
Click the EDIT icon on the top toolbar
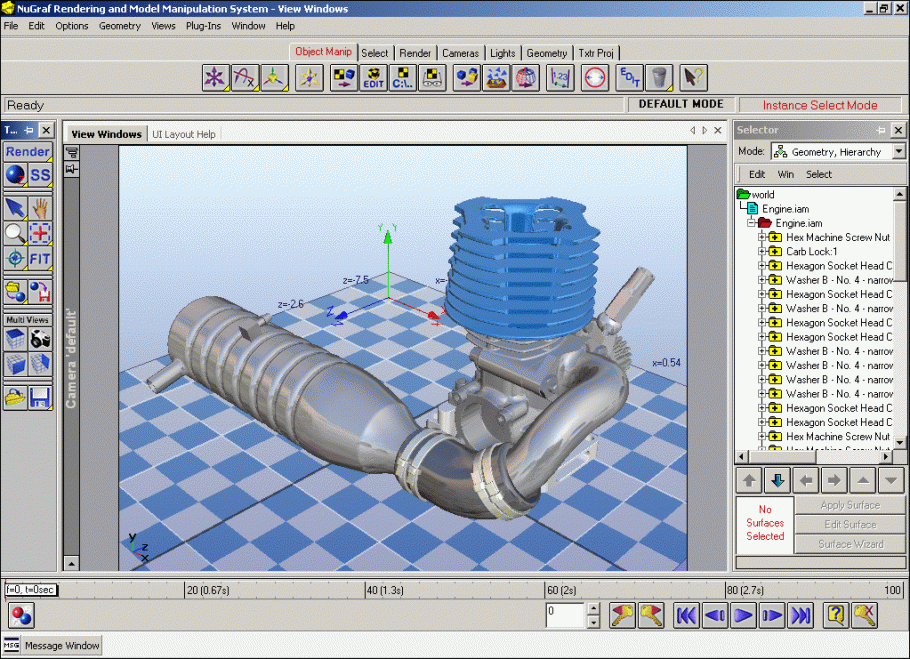[x=374, y=78]
